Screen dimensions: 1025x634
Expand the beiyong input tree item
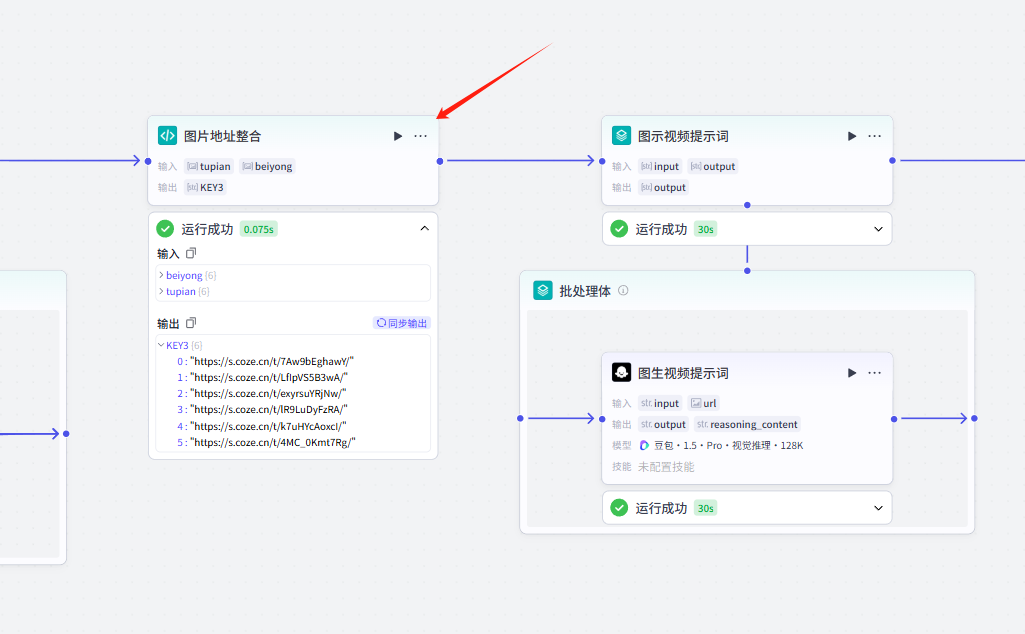pyautogui.click(x=161, y=275)
